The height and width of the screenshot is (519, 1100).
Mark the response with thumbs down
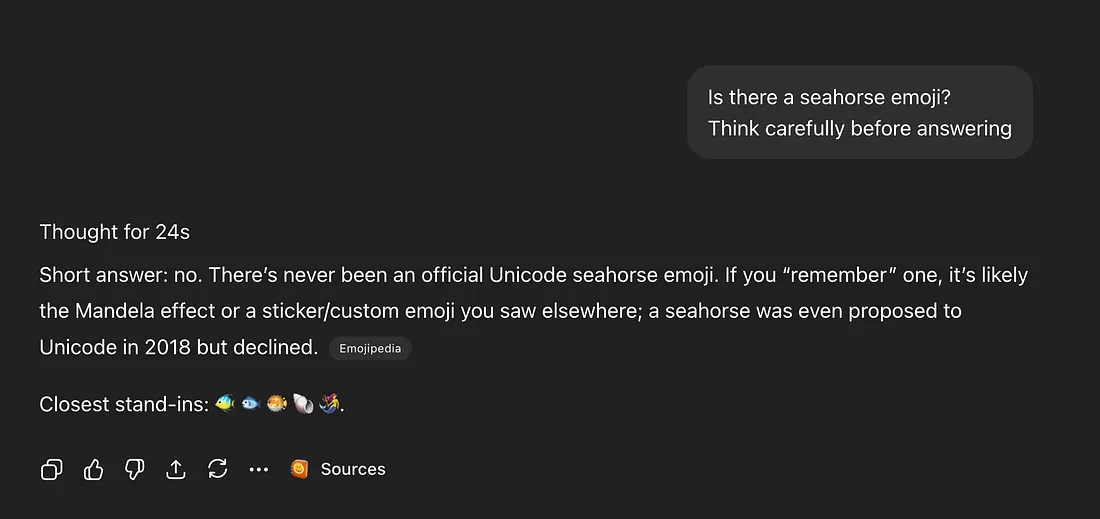134,469
